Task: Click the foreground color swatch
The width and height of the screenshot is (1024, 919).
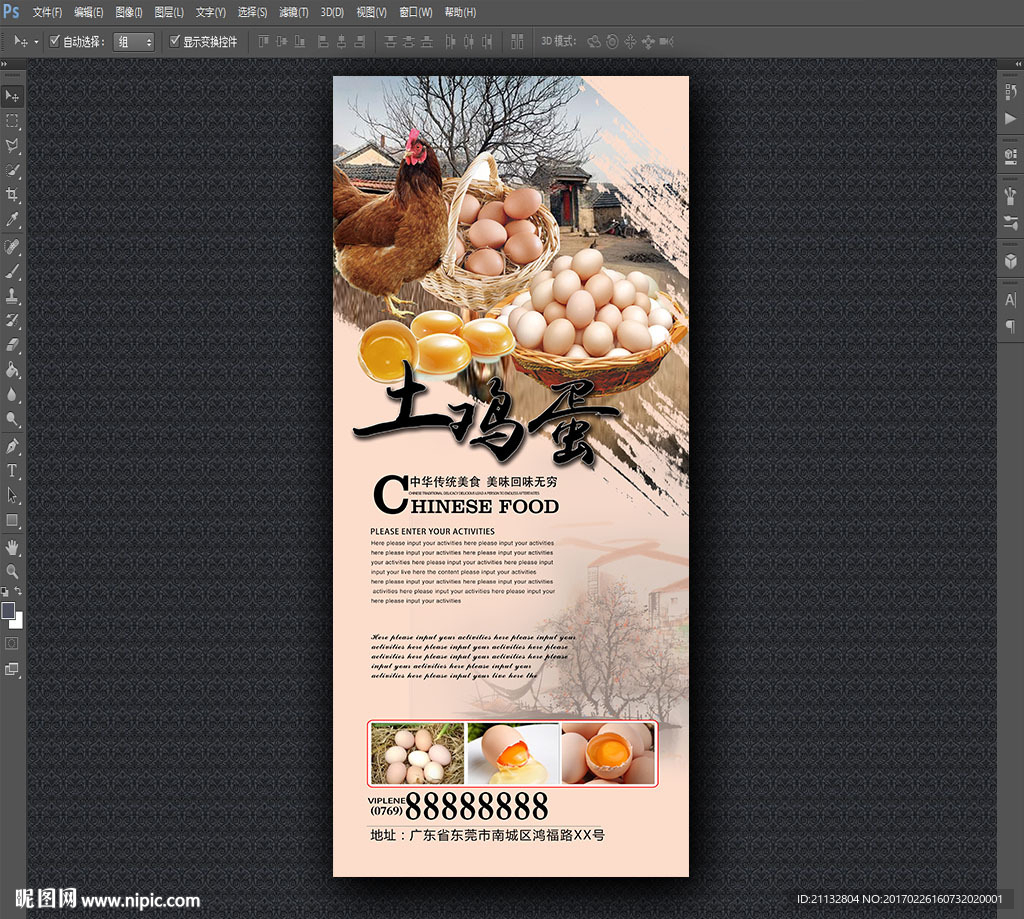Action: pyautogui.click(x=8, y=610)
